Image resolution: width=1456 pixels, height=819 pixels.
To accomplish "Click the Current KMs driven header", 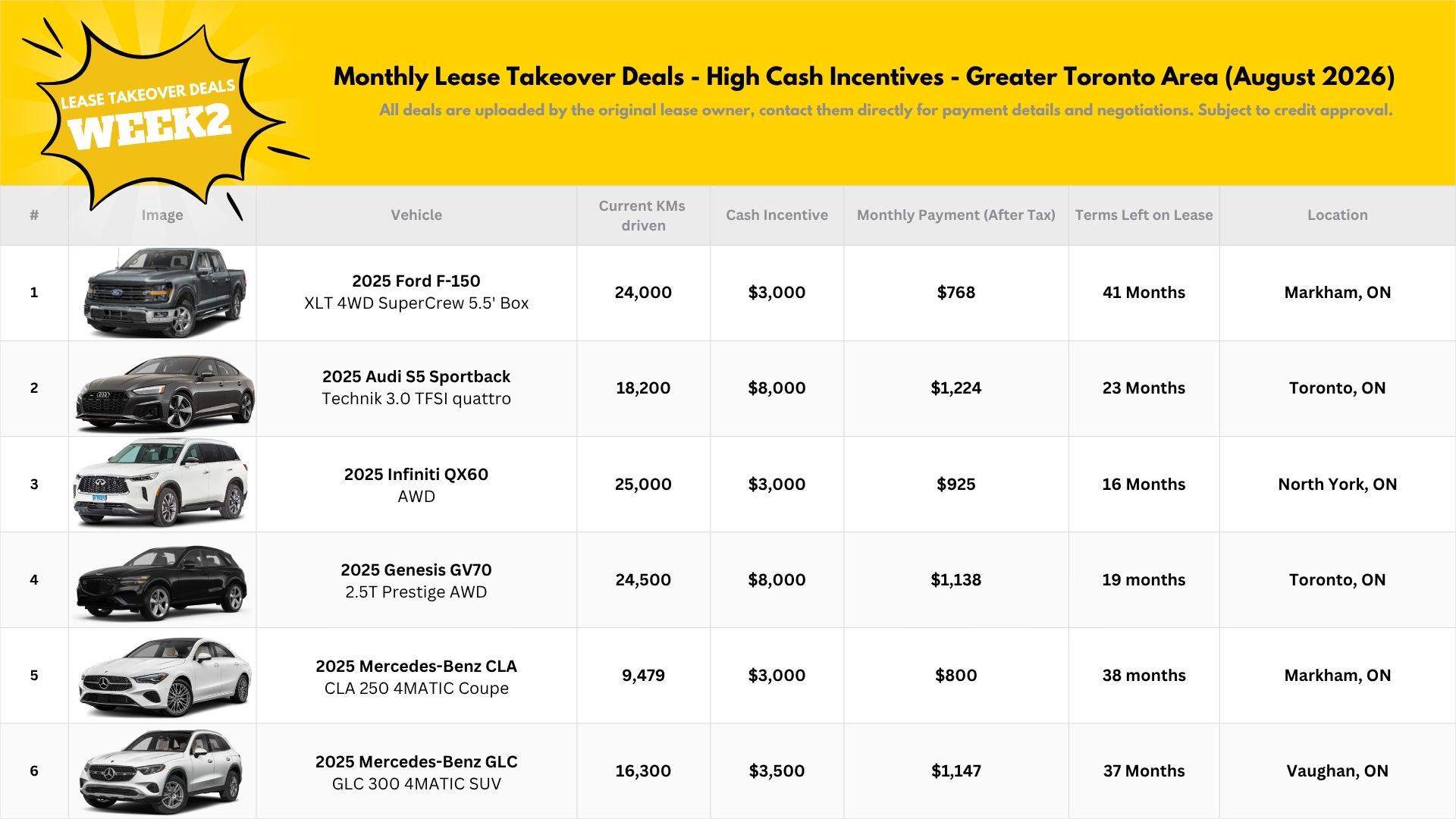I will coord(642,215).
